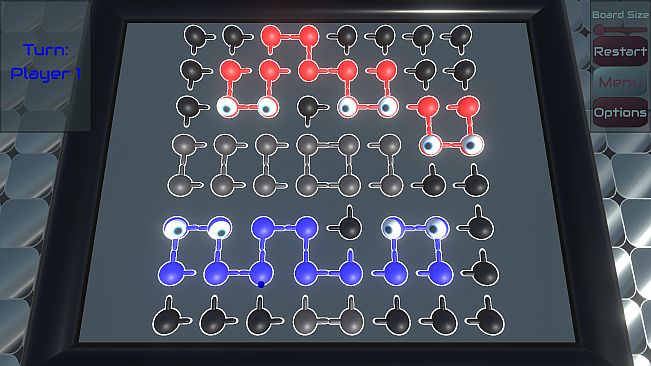Image resolution: width=651 pixels, height=366 pixels.
Task: Select the top-left node of the gray square loop
Action: (308, 144)
